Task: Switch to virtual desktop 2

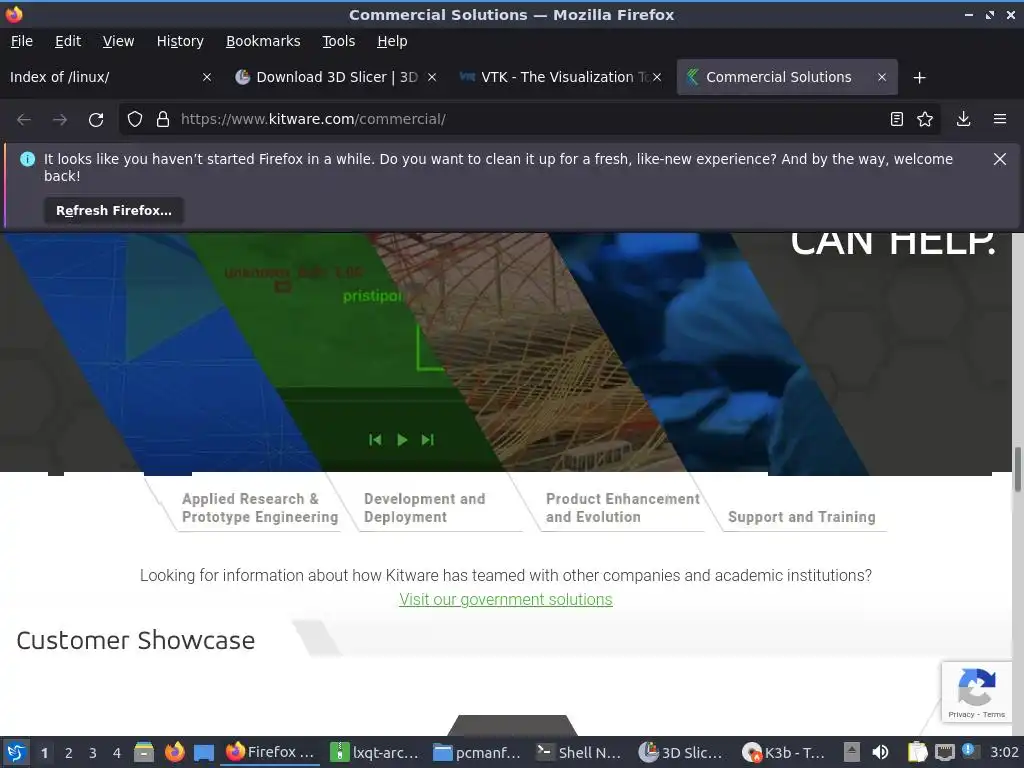Action: (x=69, y=753)
